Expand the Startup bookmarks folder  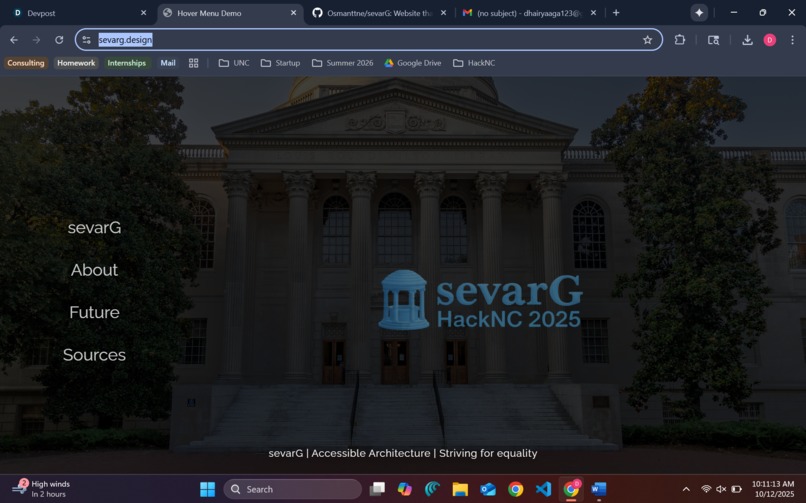click(280, 63)
